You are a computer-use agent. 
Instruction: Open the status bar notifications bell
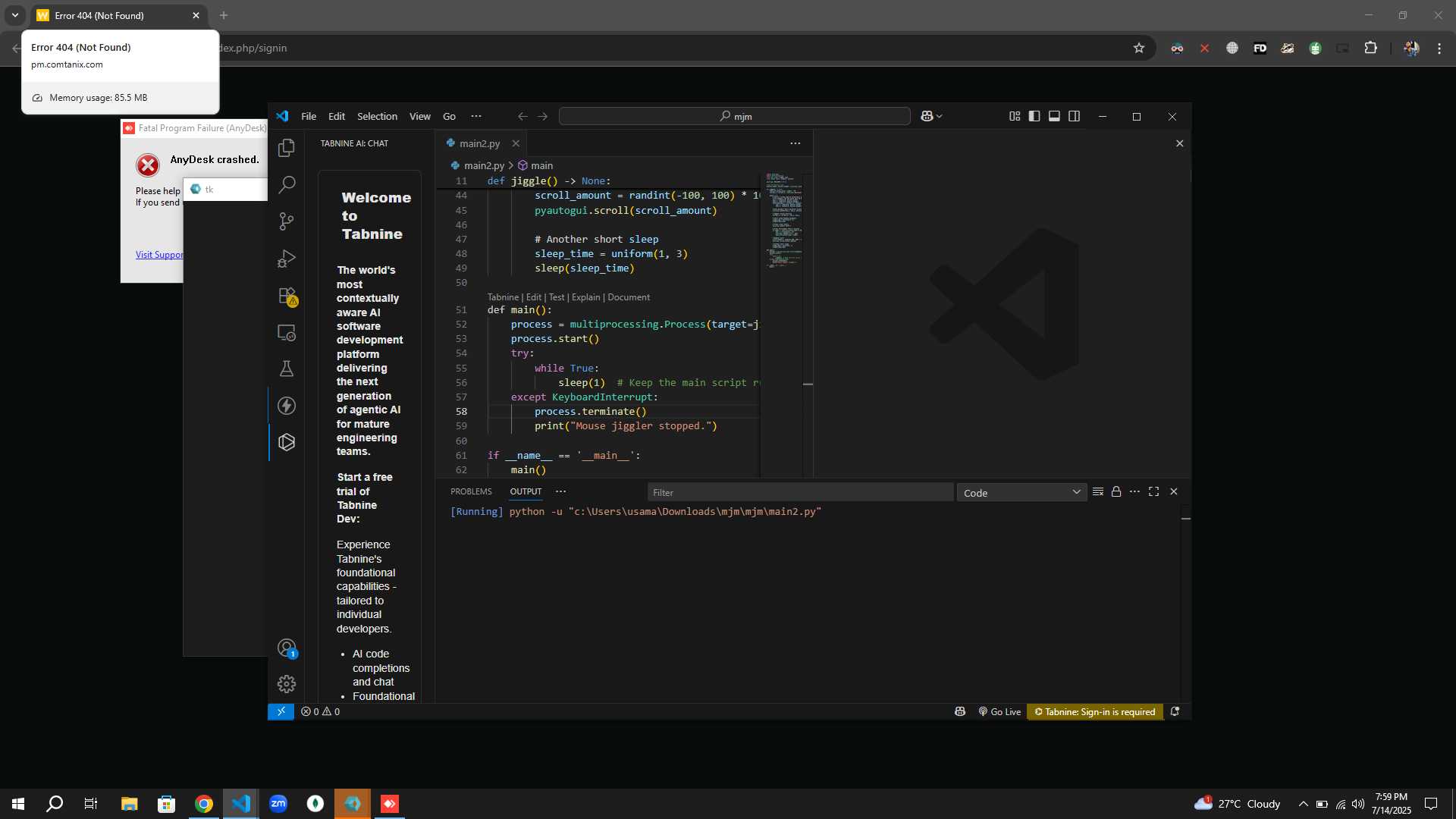coord(1175,711)
